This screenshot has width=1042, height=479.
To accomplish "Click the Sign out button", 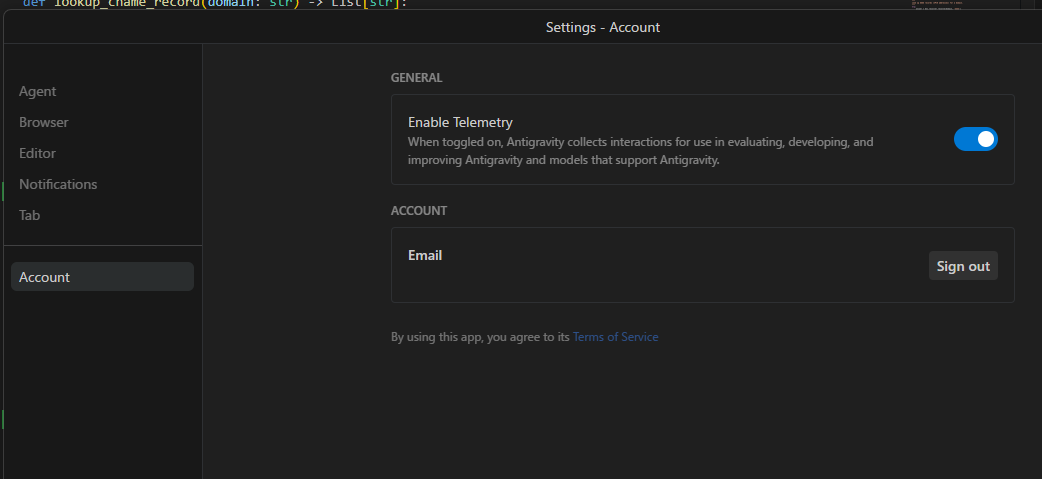I will click(x=963, y=266).
